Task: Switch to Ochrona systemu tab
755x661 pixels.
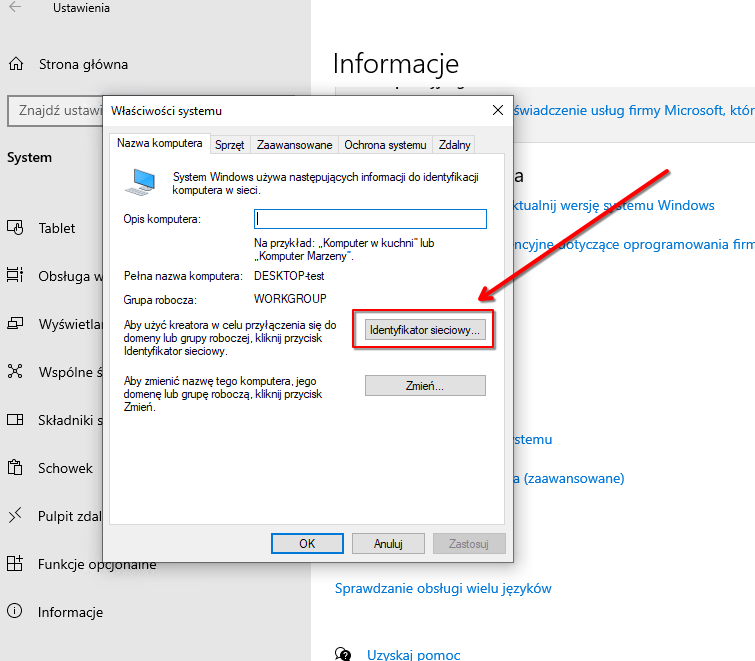Action: pyautogui.click(x=385, y=145)
